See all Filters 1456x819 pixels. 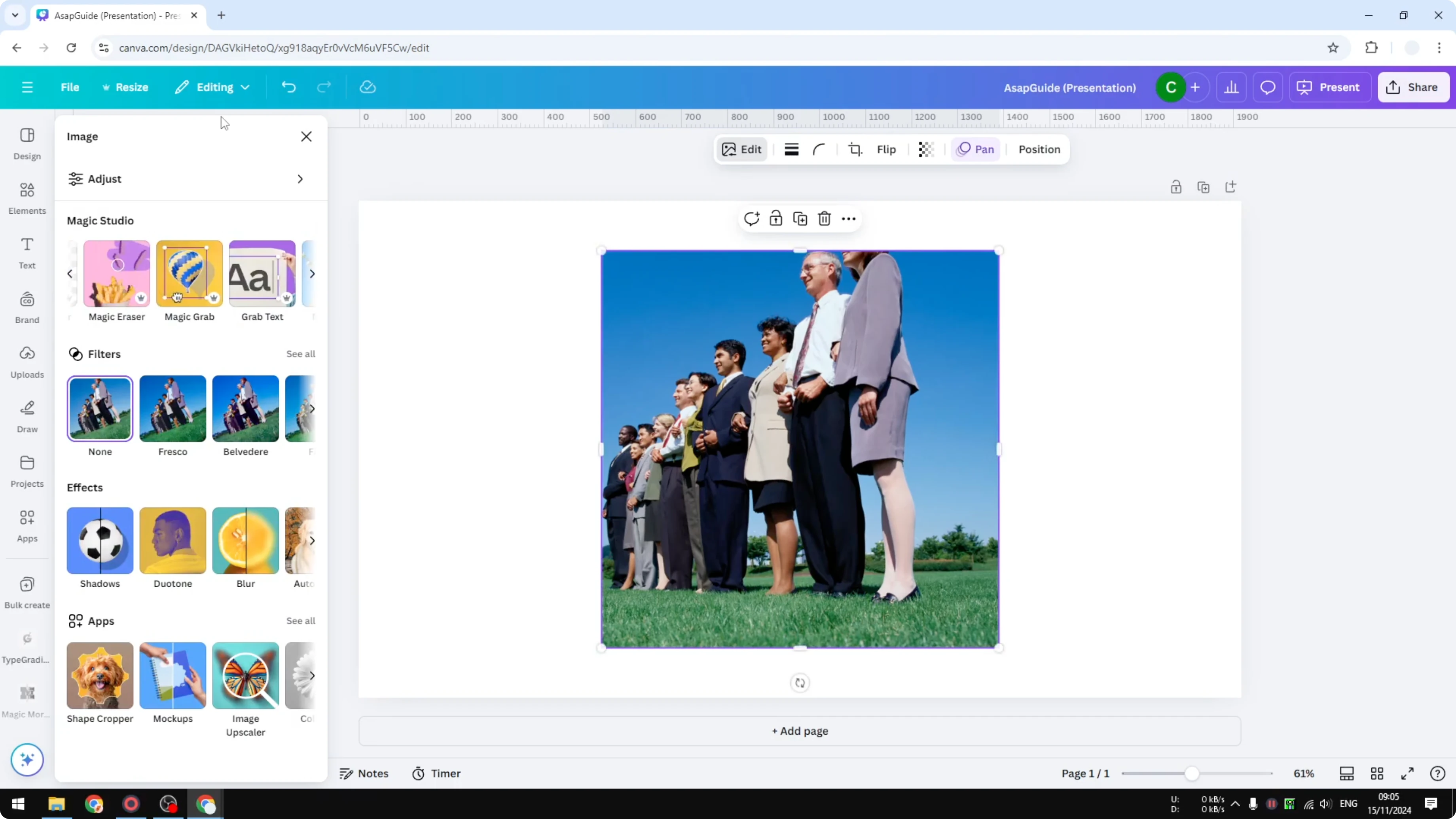tap(300, 354)
